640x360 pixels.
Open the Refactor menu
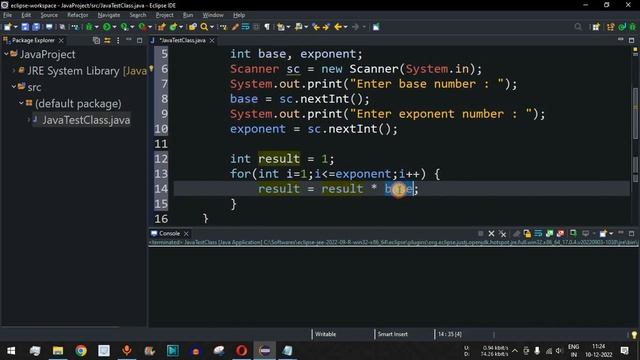[x=78, y=15]
